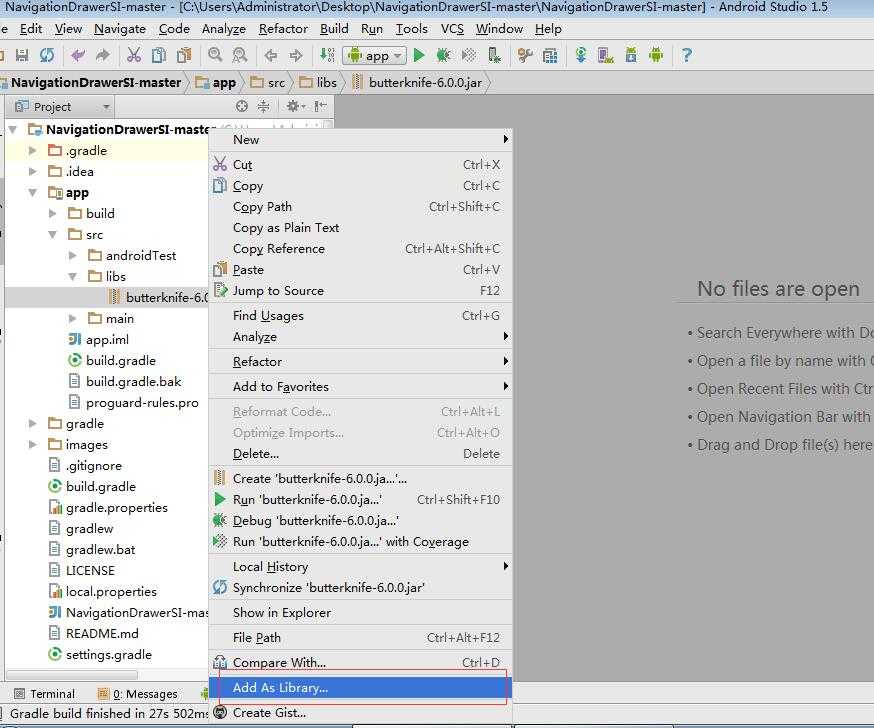Click the Synchronize toolbar icon
874x728 pixels.
tap(47, 55)
